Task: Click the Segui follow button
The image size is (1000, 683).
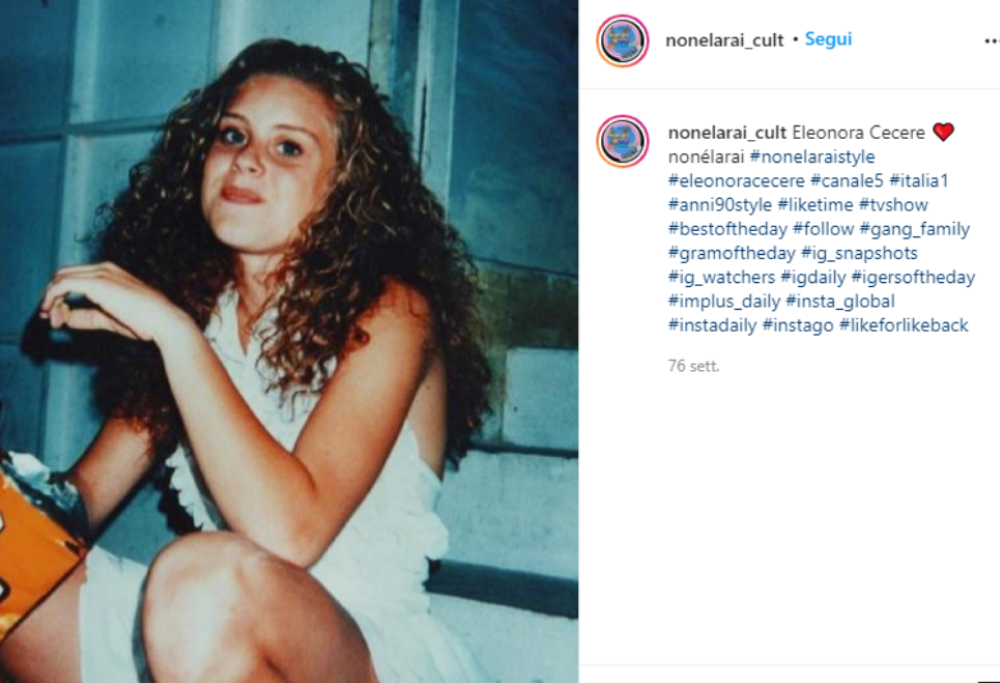Action: (x=828, y=39)
